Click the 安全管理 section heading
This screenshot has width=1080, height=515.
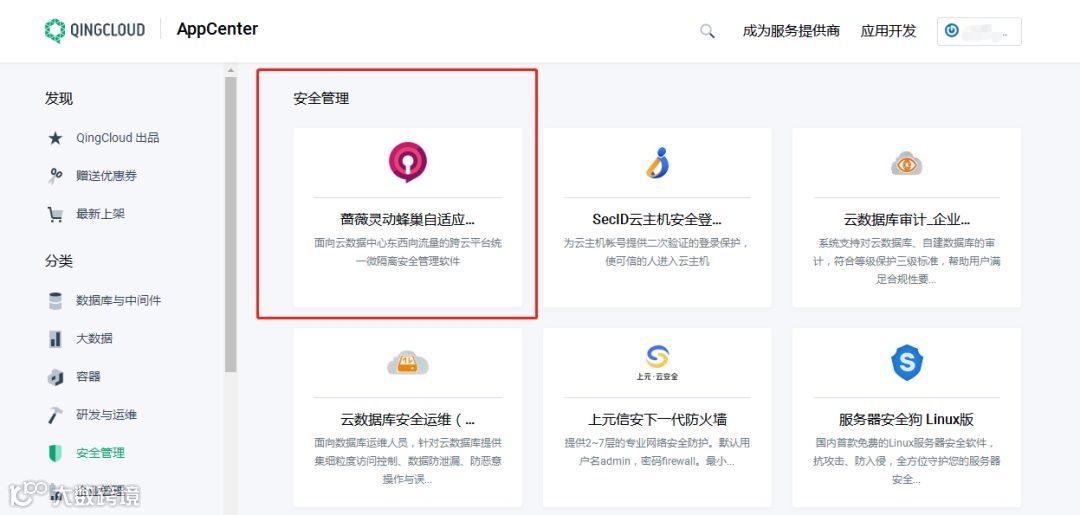coord(321,98)
